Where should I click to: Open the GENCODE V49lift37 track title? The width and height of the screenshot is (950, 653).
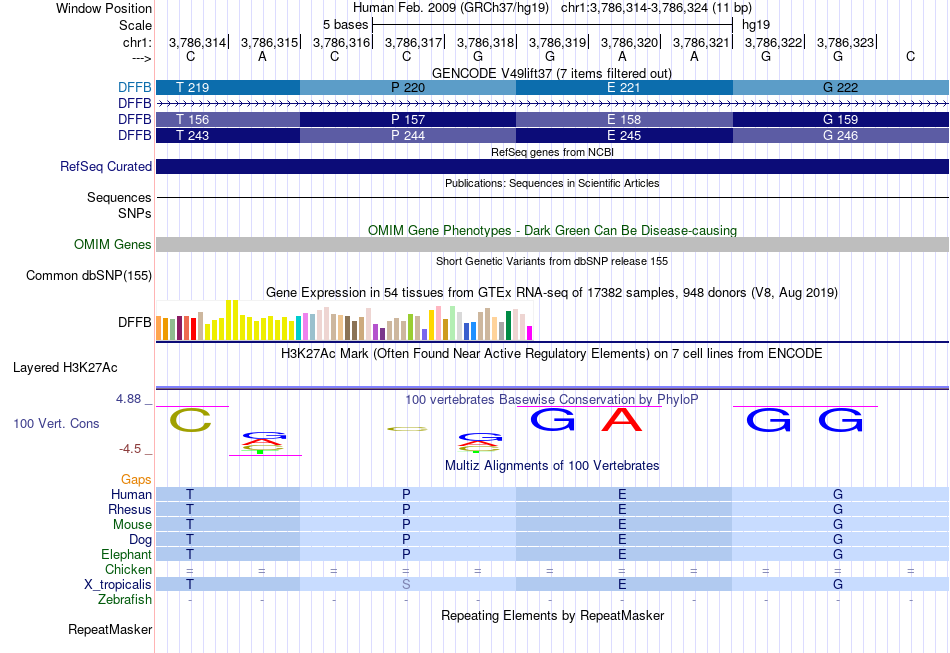[552, 73]
